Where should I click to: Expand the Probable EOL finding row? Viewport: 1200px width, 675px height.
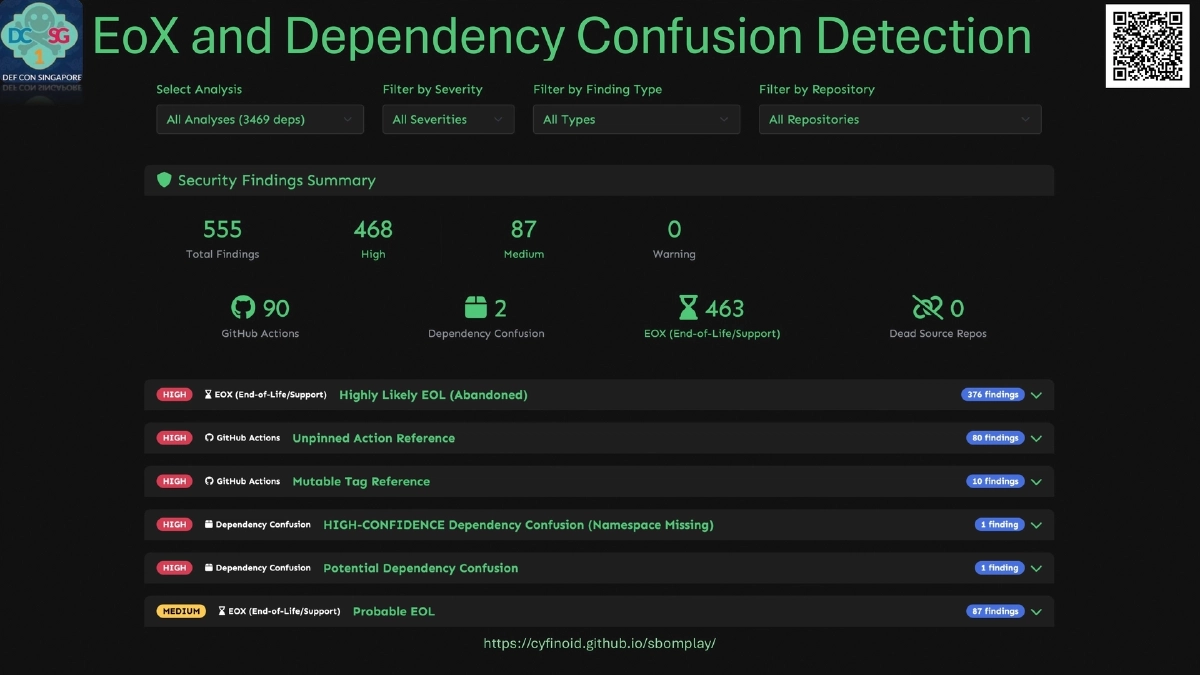(1037, 611)
